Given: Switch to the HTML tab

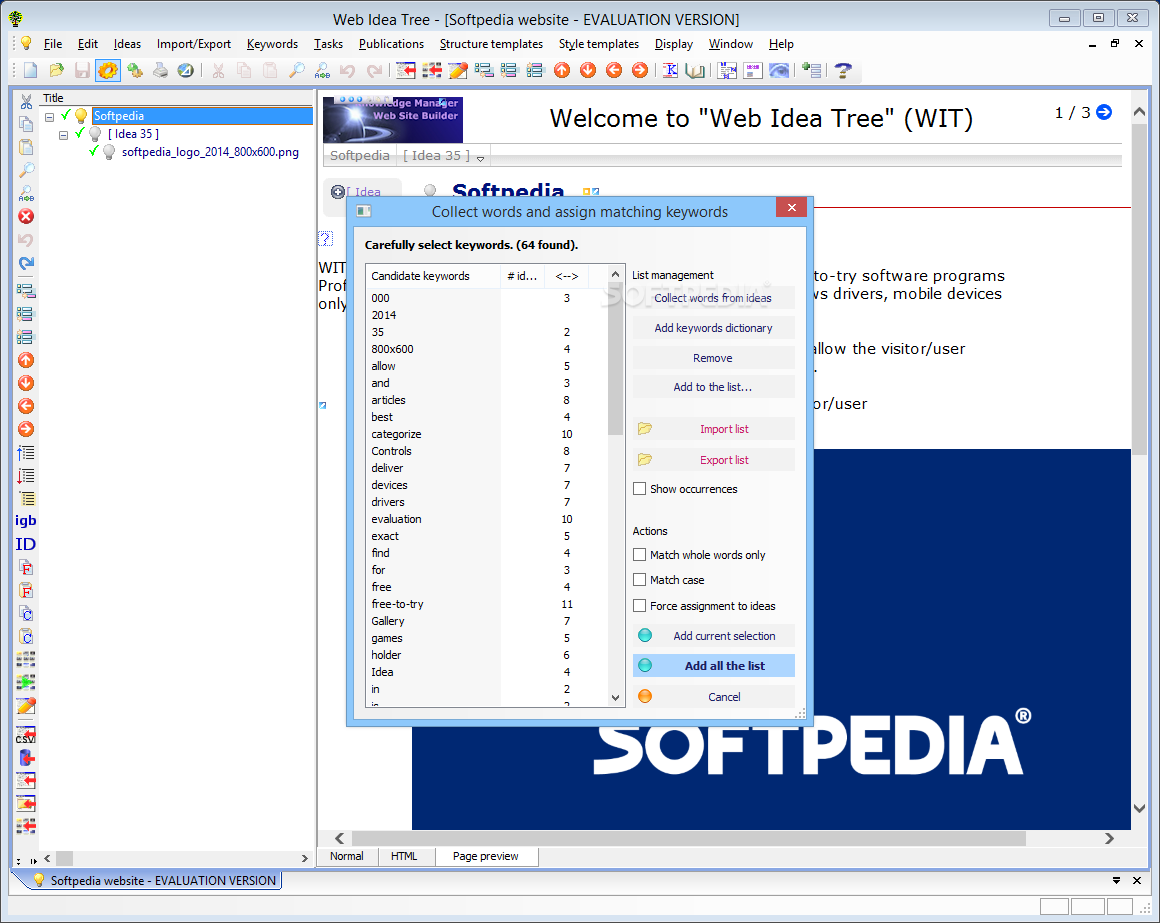Looking at the screenshot, I should [x=404, y=856].
